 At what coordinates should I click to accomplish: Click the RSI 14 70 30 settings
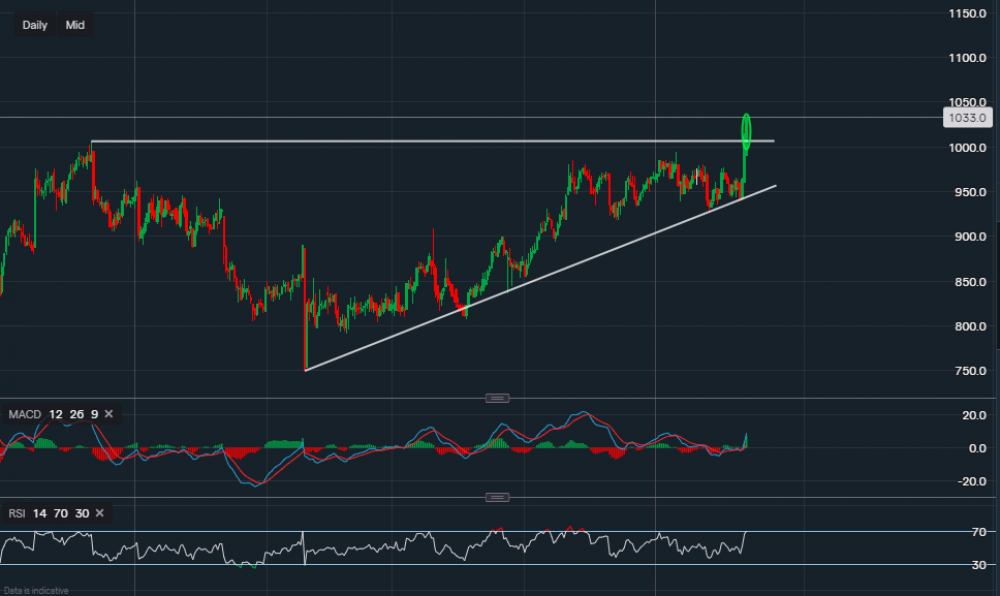pos(61,513)
